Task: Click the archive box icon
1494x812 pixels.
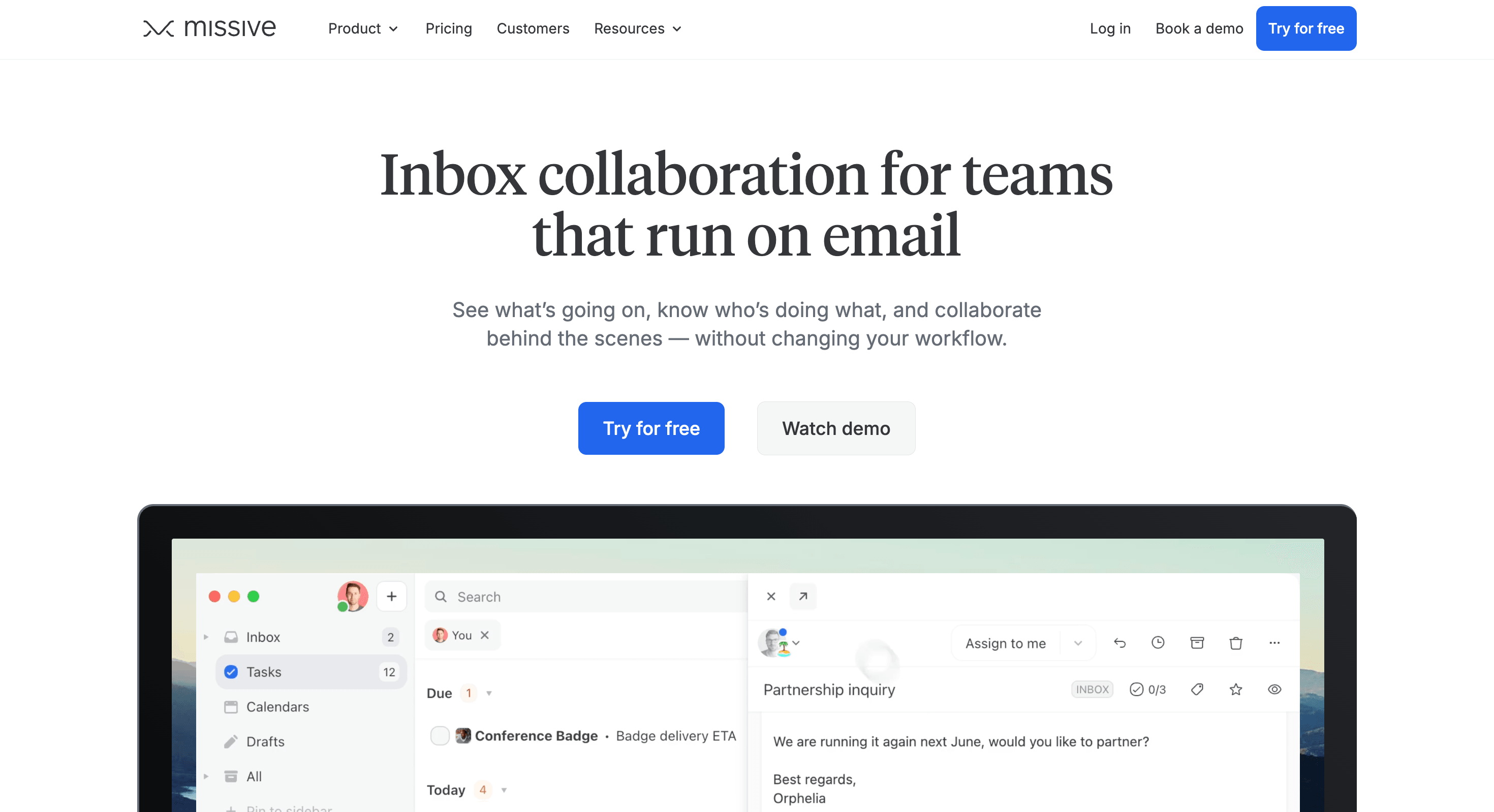Action: (x=1197, y=643)
